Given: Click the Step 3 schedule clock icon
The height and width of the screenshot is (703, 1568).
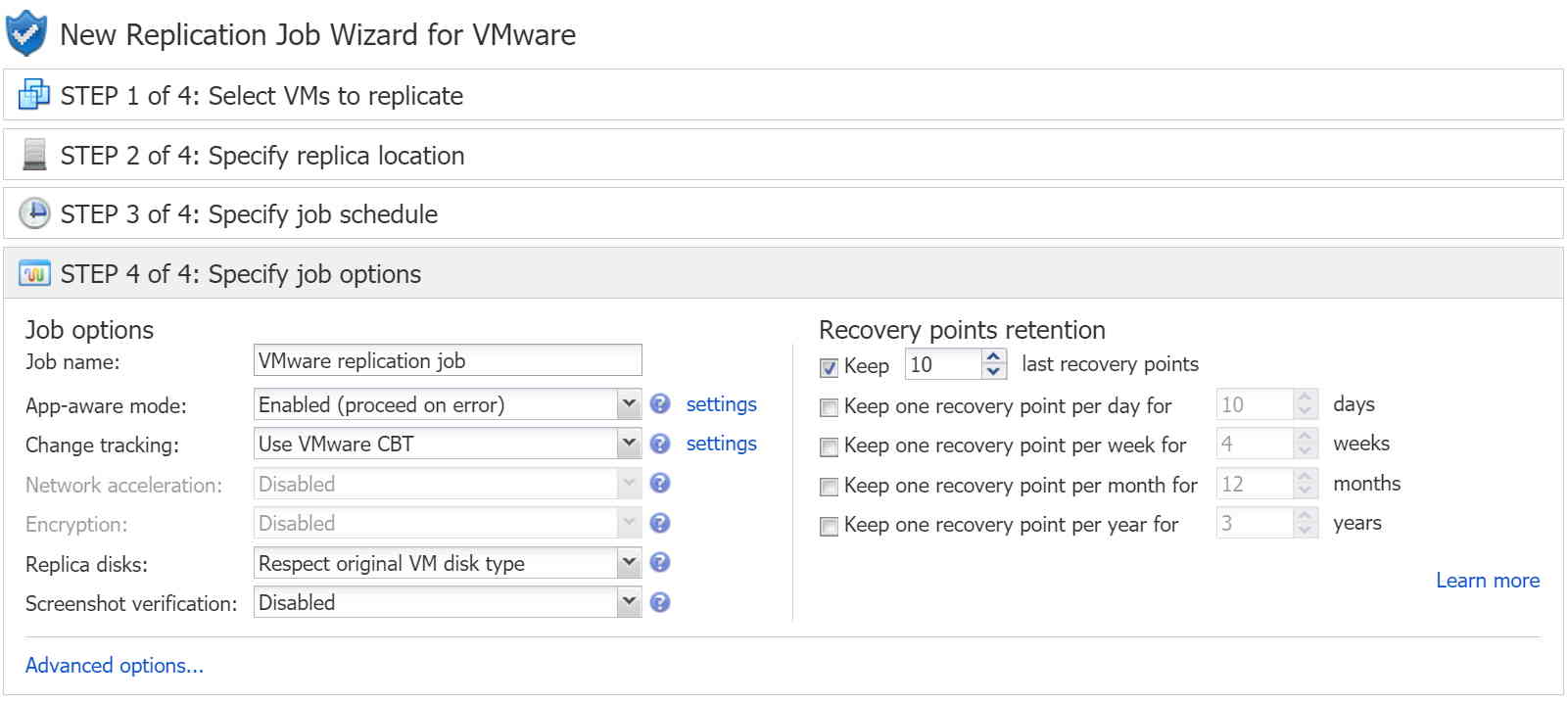Looking at the screenshot, I should (34, 213).
